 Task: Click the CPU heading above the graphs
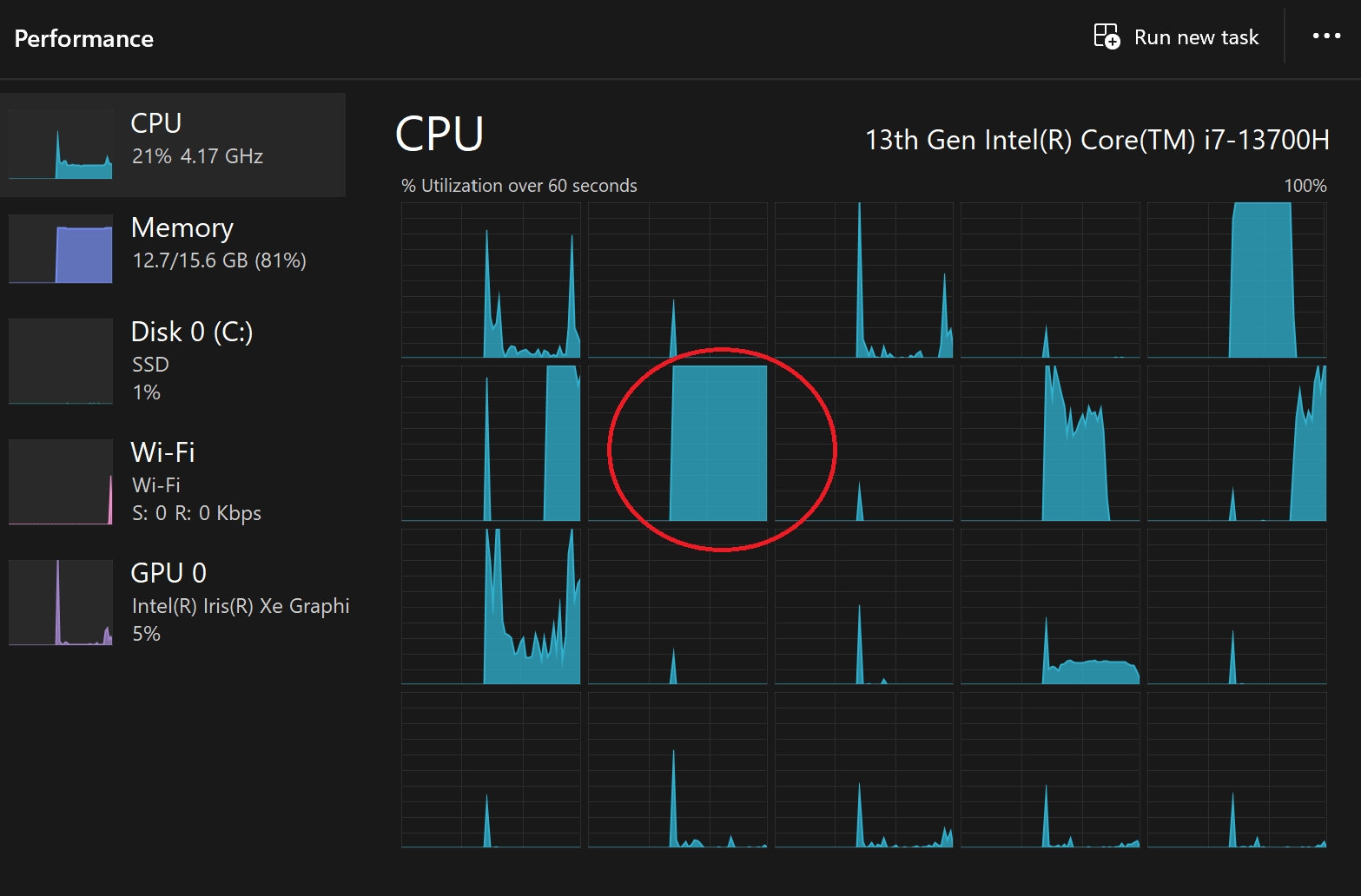(439, 135)
